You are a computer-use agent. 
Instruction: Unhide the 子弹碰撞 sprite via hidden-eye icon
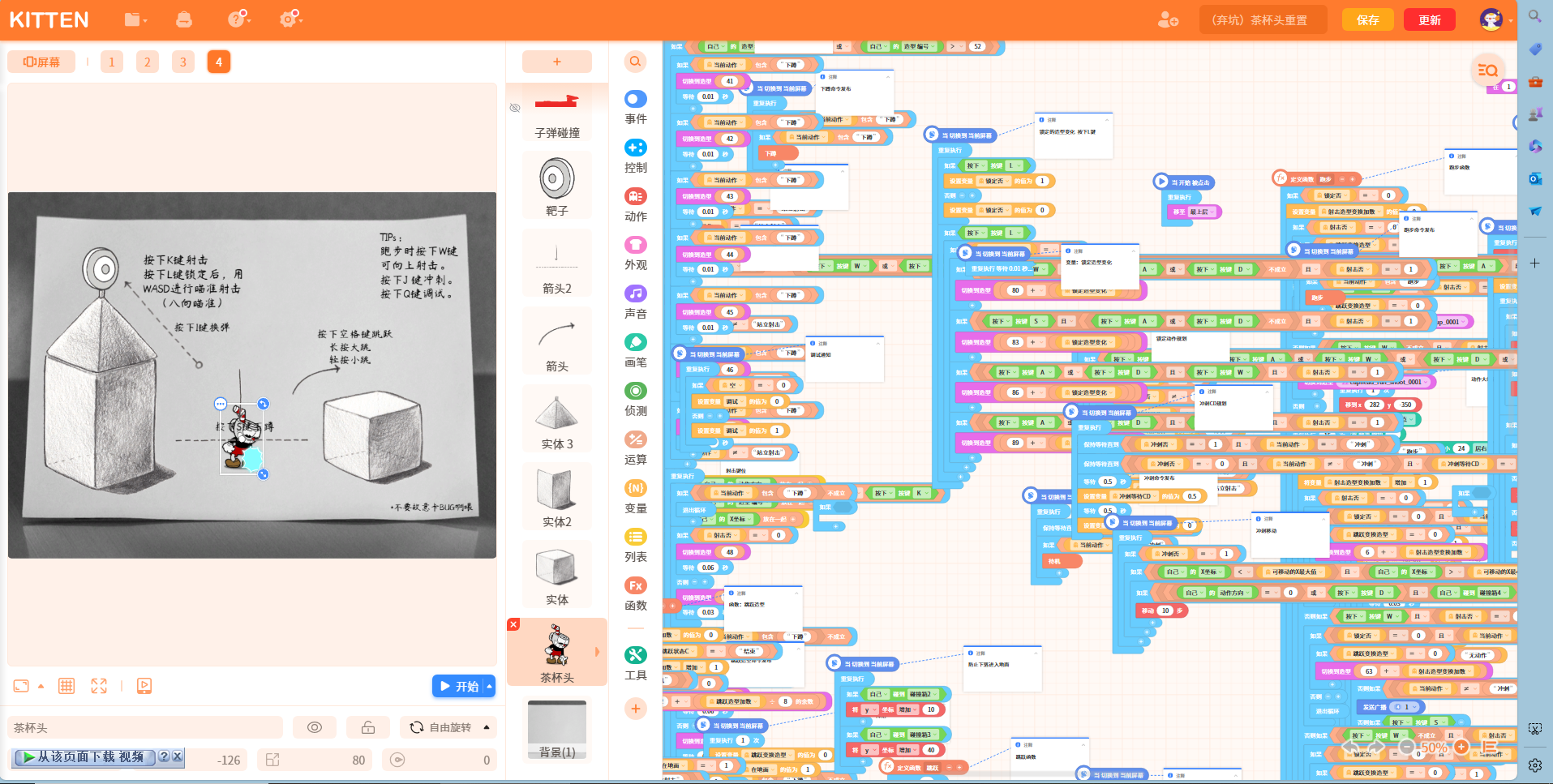coord(514,108)
